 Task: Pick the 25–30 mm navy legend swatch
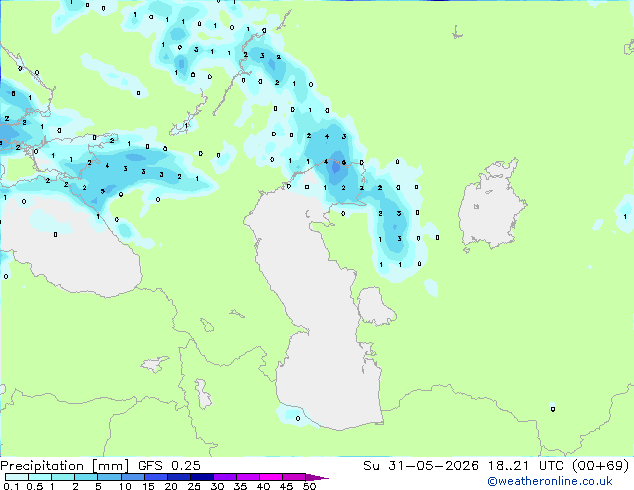click(x=202, y=477)
